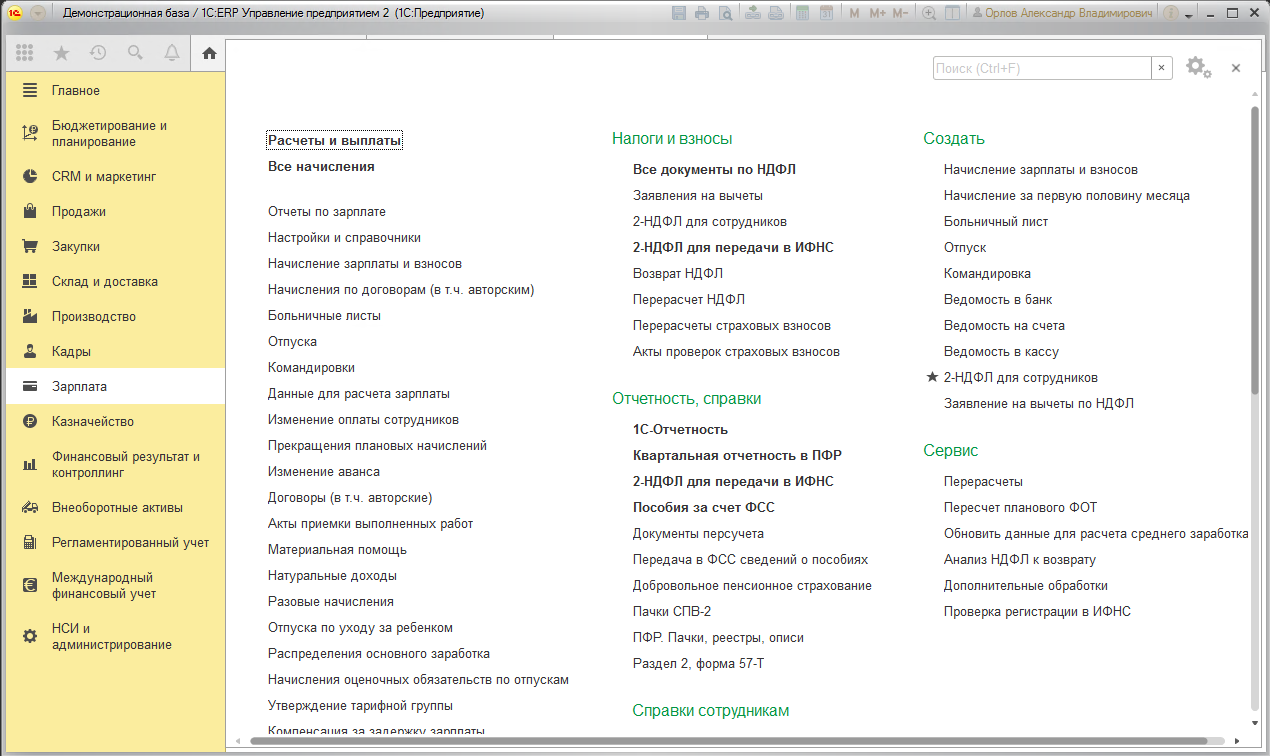The height and width of the screenshot is (756, 1270).
Task: Go to the Home page icon
Action: point(209,53)
